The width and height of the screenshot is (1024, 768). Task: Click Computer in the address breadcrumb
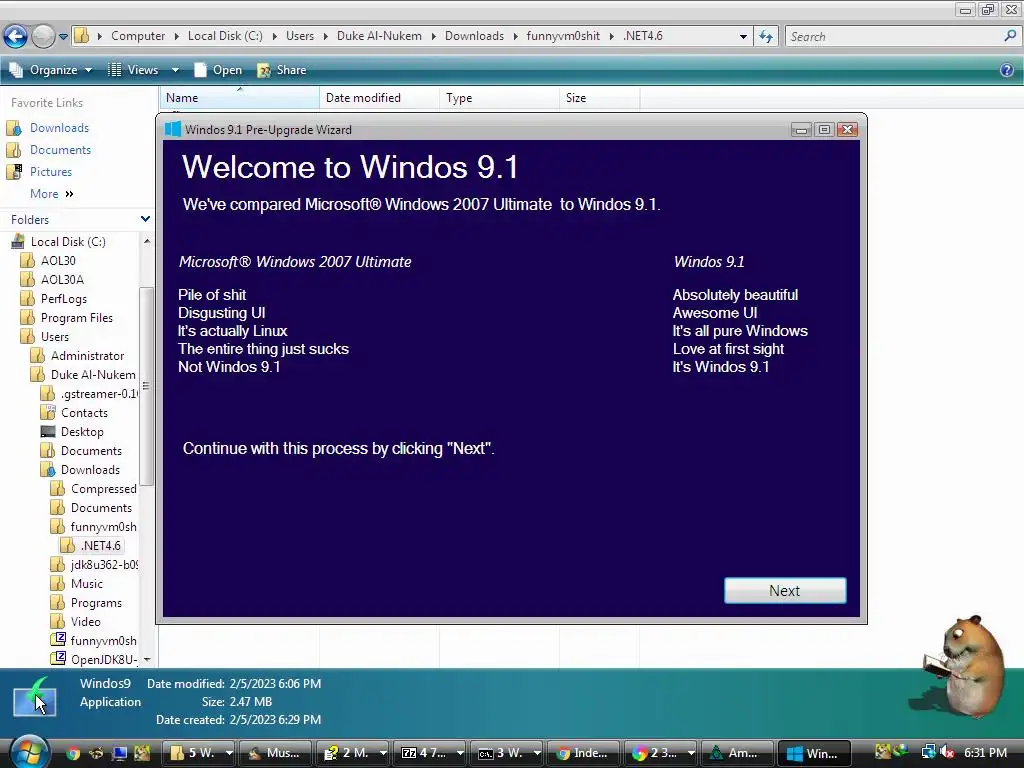[x=138, y=36]
